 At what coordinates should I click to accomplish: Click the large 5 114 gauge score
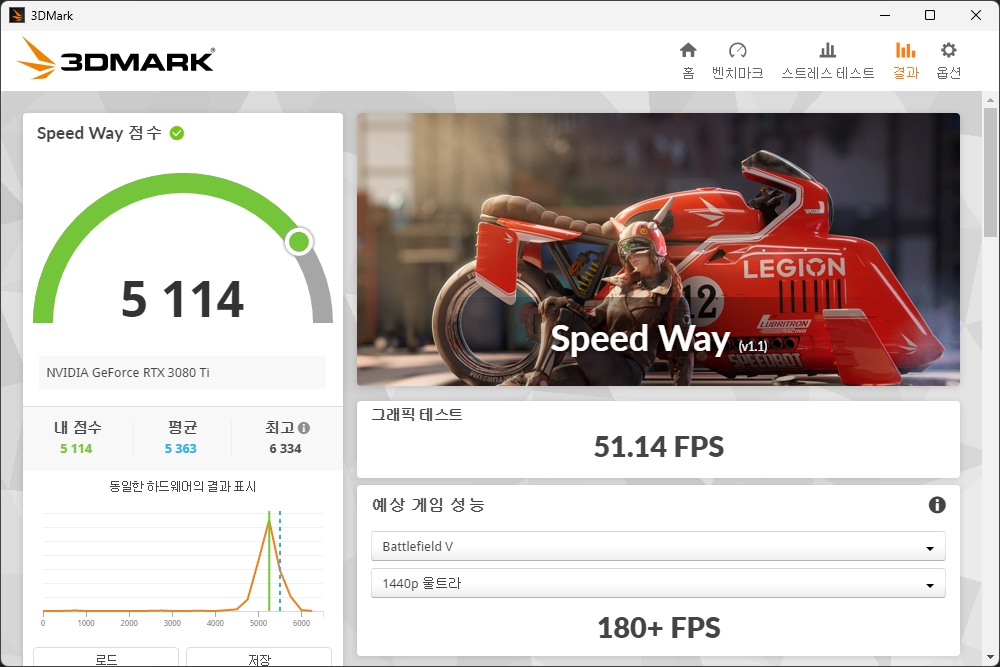point(182,299)
